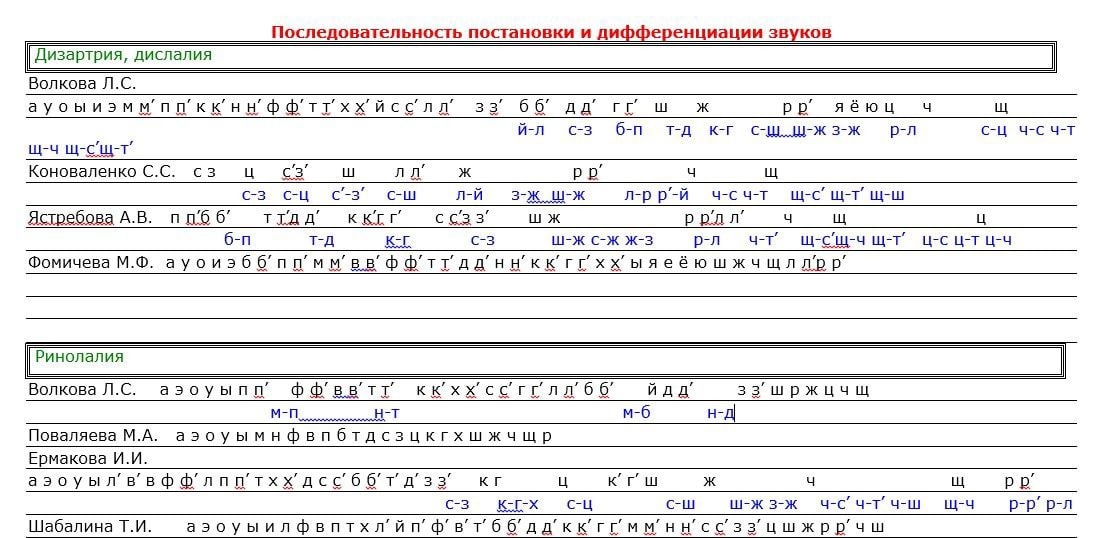Click the blue pair 'н-т'

pyautogui.click(x=386, y=413)
